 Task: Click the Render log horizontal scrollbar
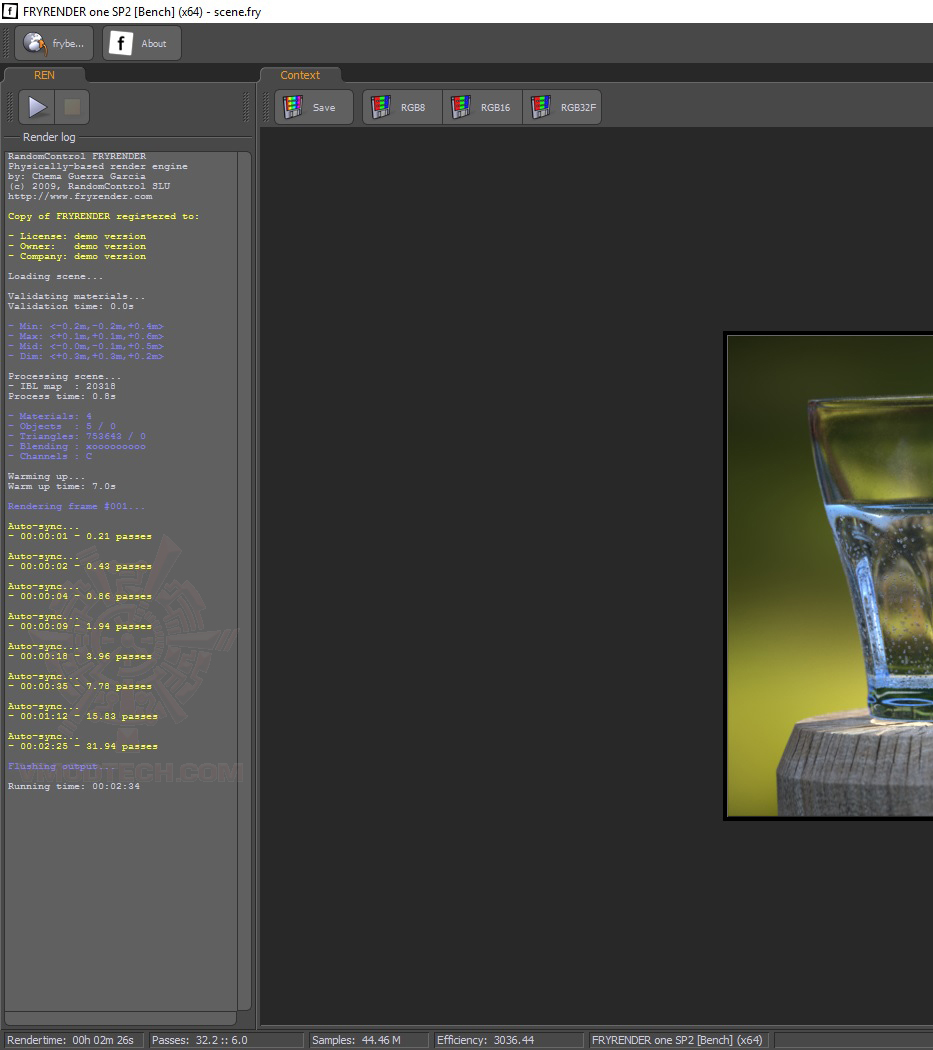(x=121, y=1018)
